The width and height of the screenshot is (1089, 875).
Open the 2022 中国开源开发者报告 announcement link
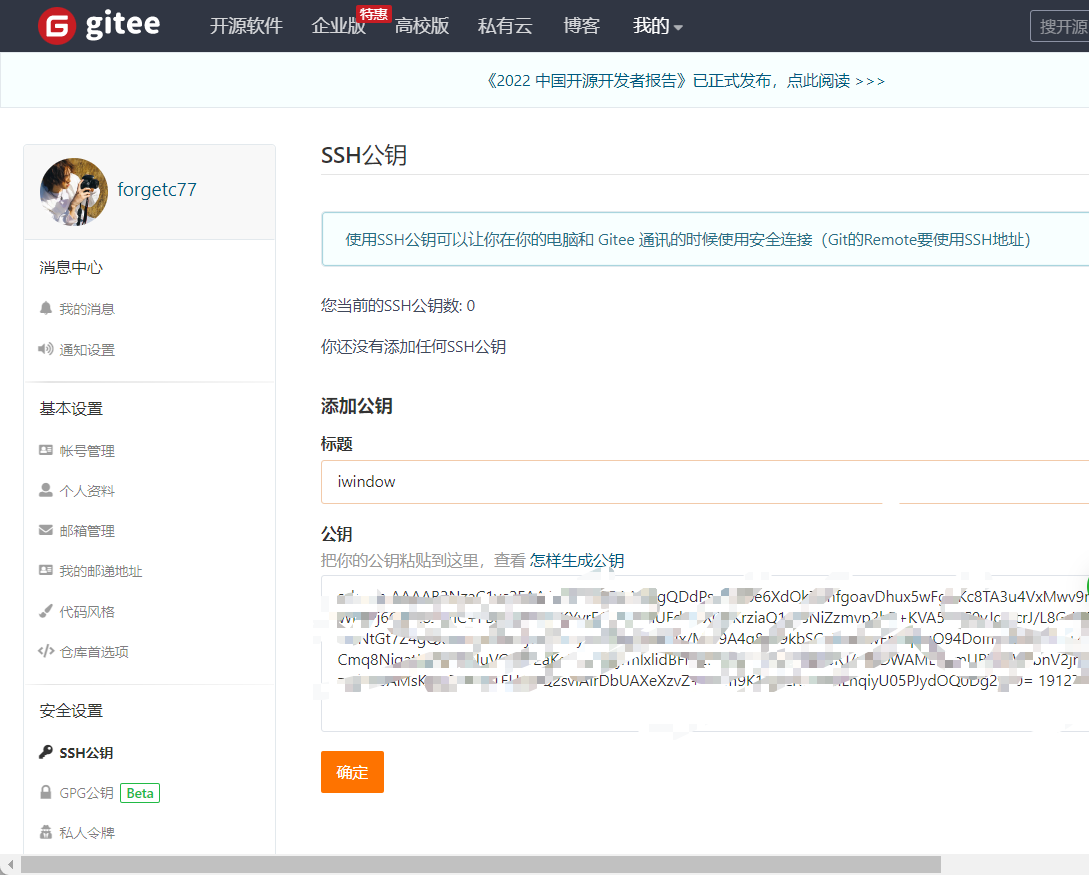pyautogui.click(x=685, y=81)
